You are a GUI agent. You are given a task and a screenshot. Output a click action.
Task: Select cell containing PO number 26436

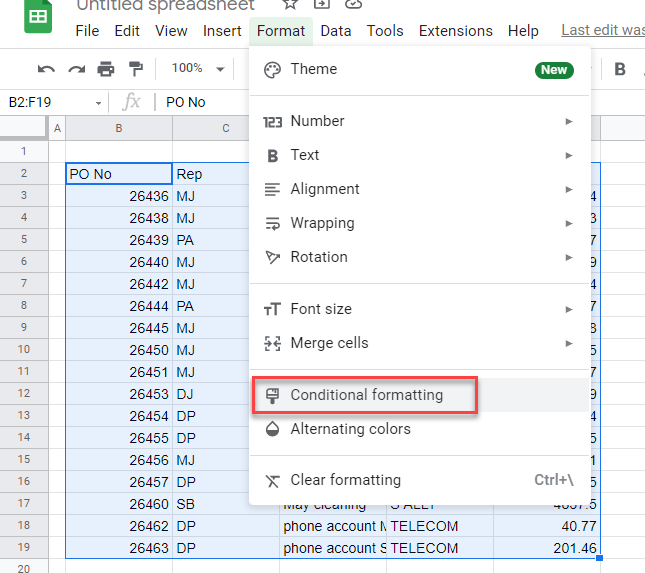[x=118, y=195]
